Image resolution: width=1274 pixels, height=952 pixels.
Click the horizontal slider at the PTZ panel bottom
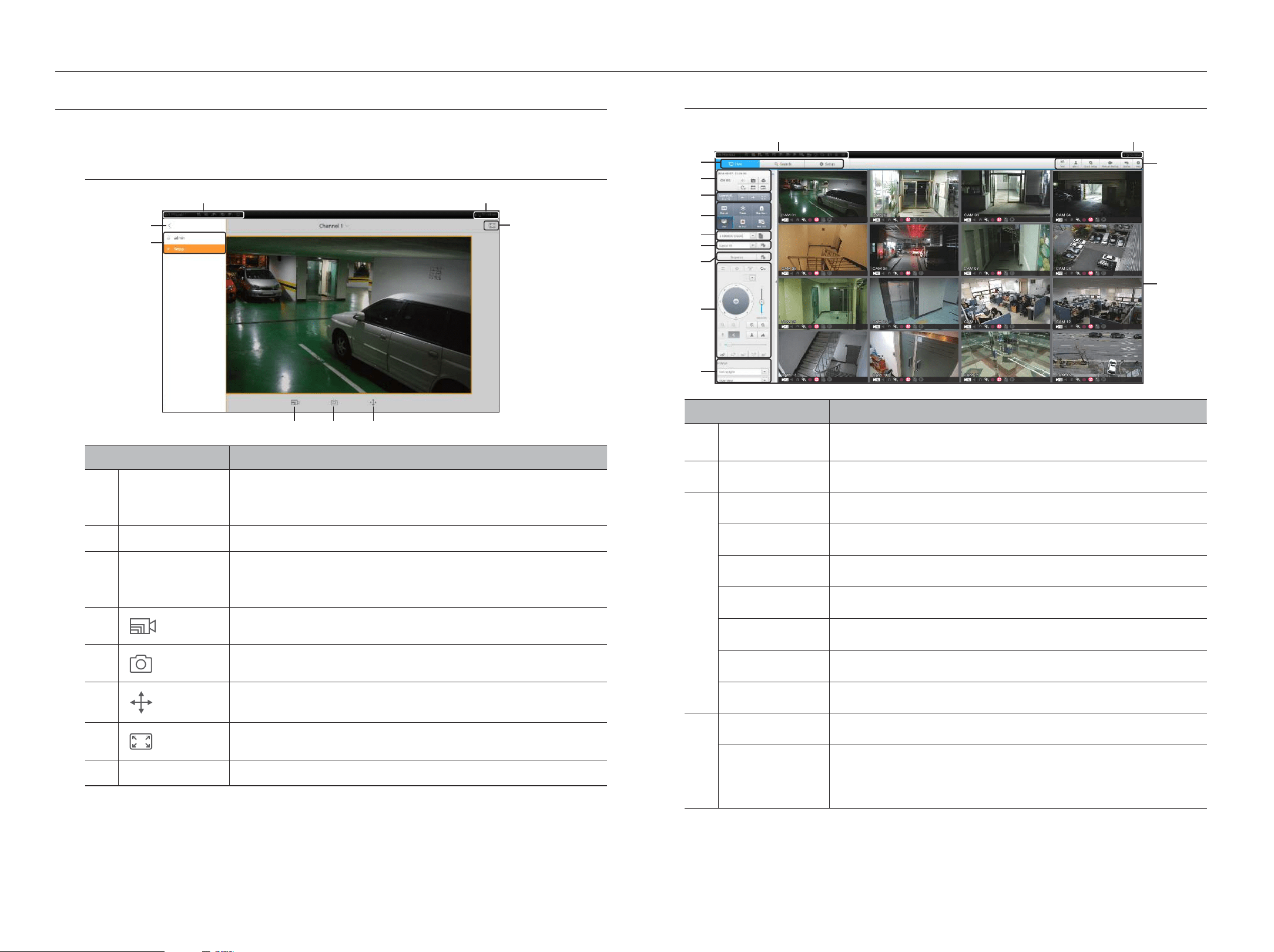click(745, 344)
